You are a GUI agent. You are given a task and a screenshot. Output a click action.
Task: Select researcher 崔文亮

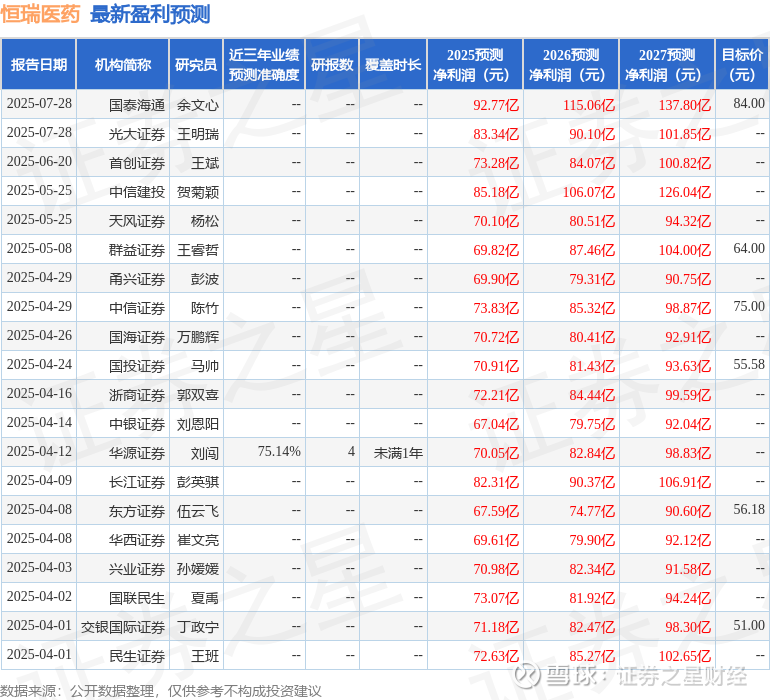[198, 539]
